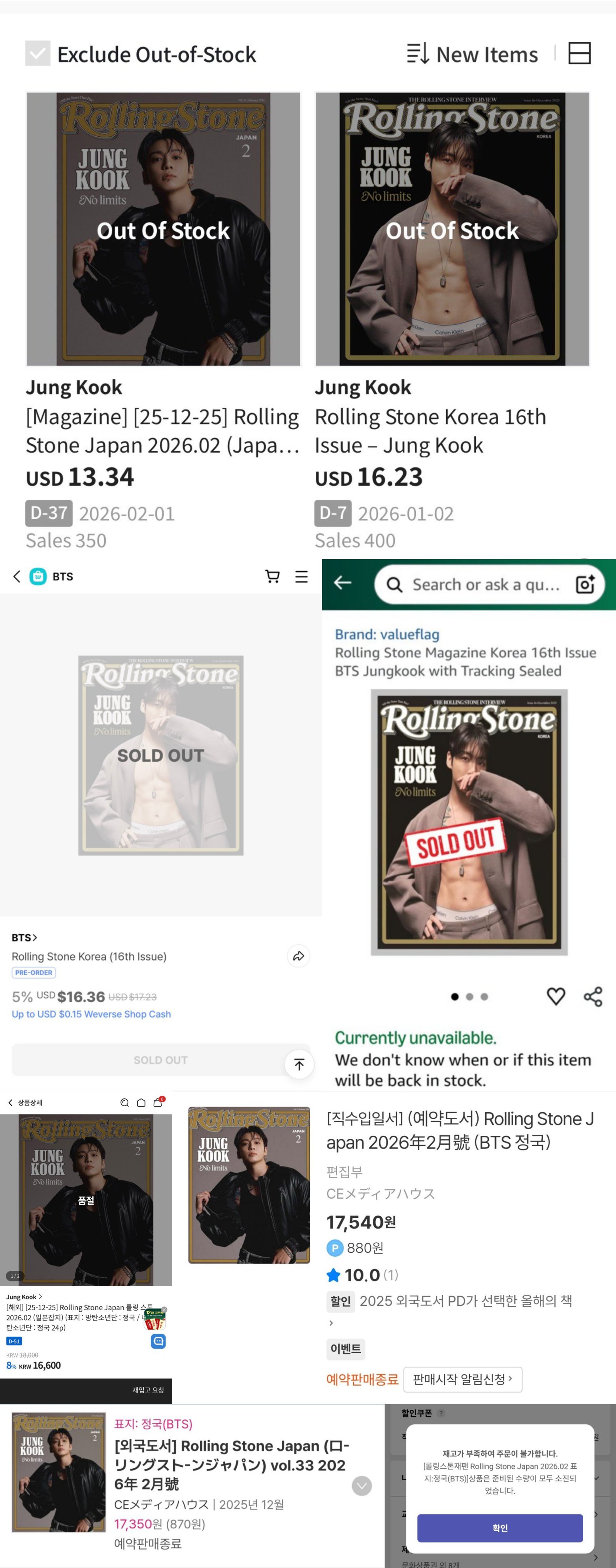Focus the Search or ask a question field
This screenshot has height=1568, width=616.
coord(486,584)
